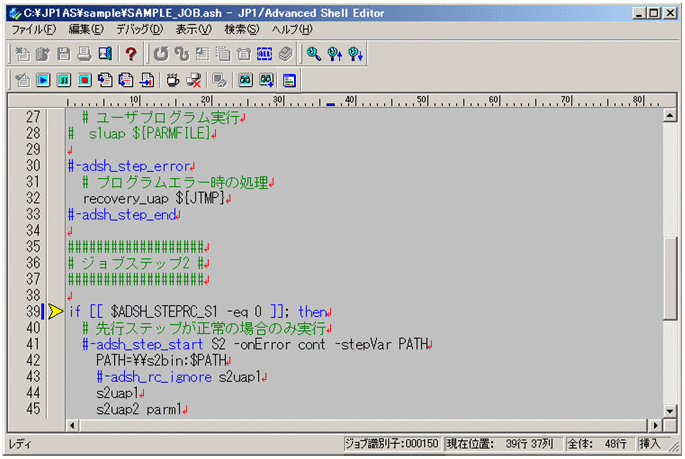Viewport: 685px width, 459px height.
Task: Open the ファイル(F) menu
Action: pyautogui.click(x=34, y=30)
